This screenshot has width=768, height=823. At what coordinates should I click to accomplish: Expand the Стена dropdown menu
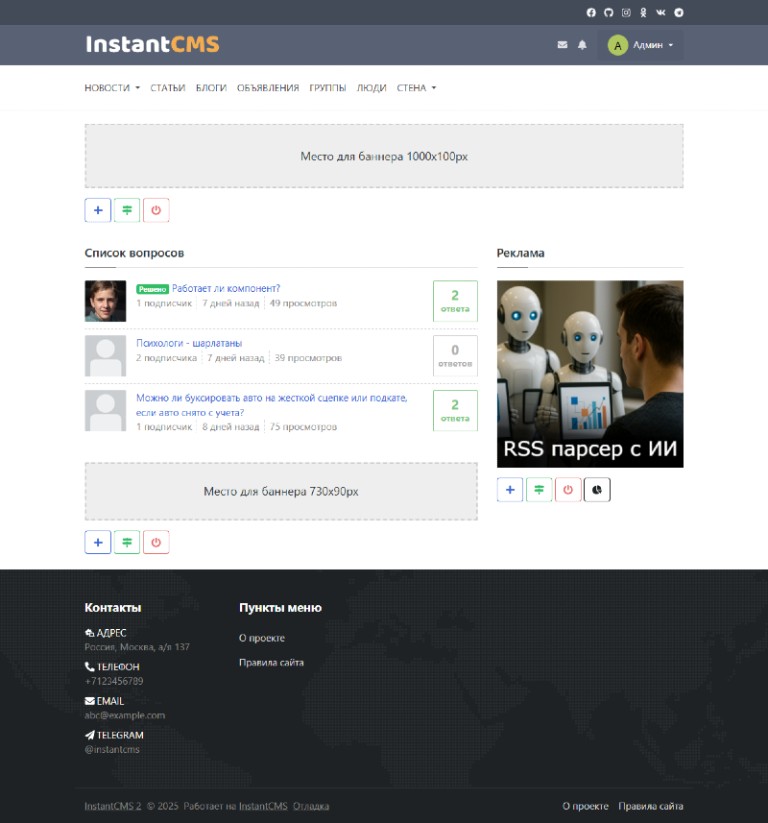coord(416,88)
